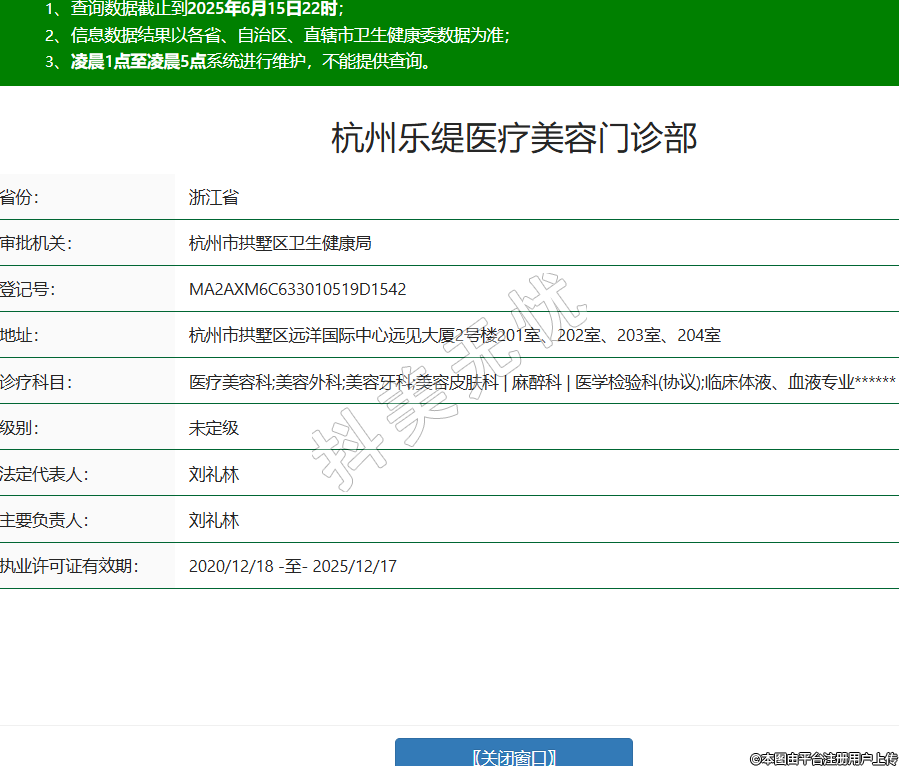Image resolution: width=899 pixels, height=766 pixels.
Task: Click the 法定代表人 row label
Action: 44,474
